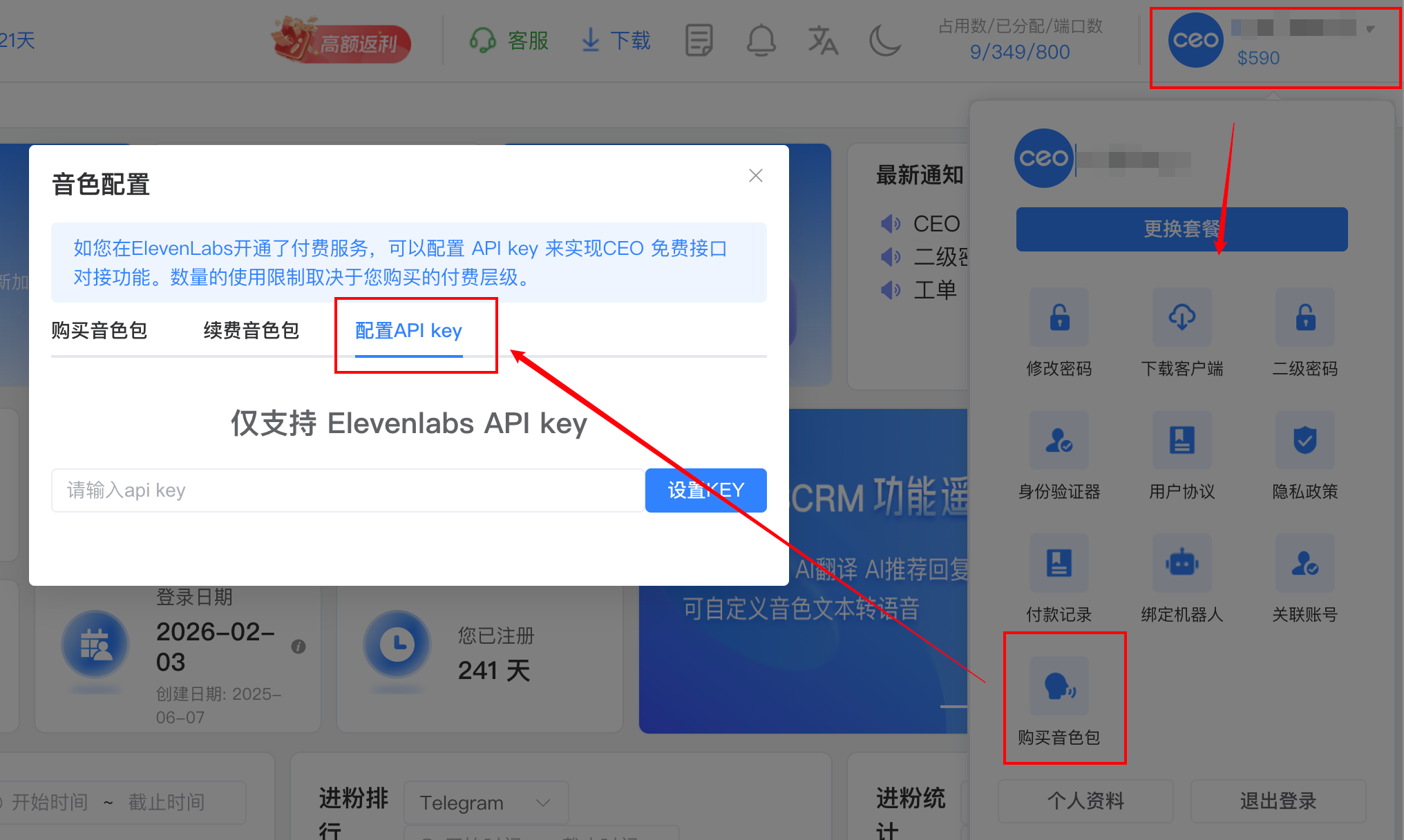Click the api key input field
The height and width of the screenshot is (840, 1404).
coord(348,490)
